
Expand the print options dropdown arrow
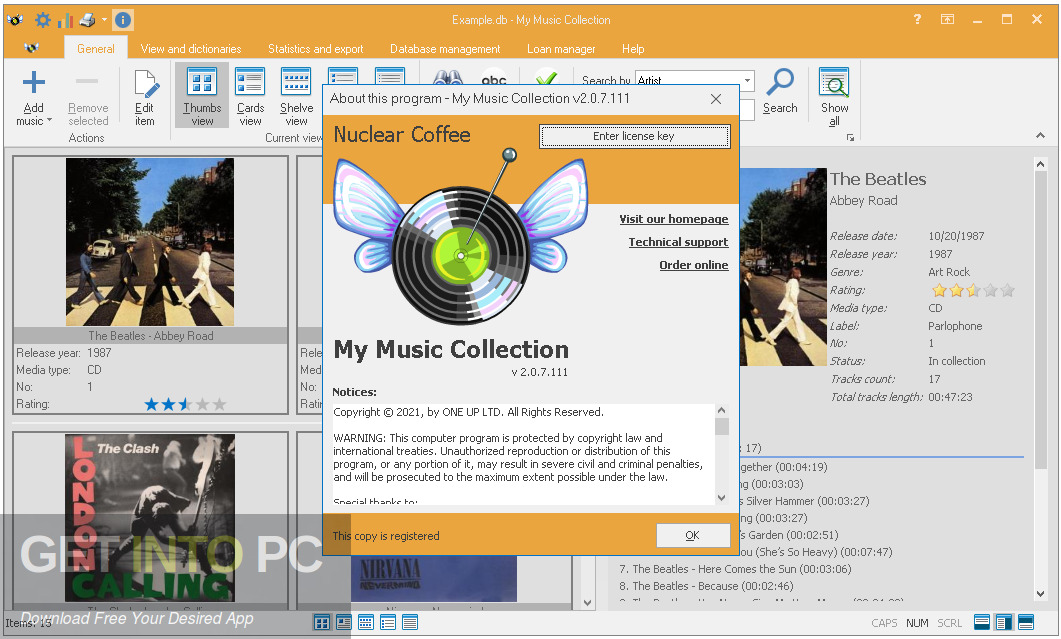click(x=104, y=20)
